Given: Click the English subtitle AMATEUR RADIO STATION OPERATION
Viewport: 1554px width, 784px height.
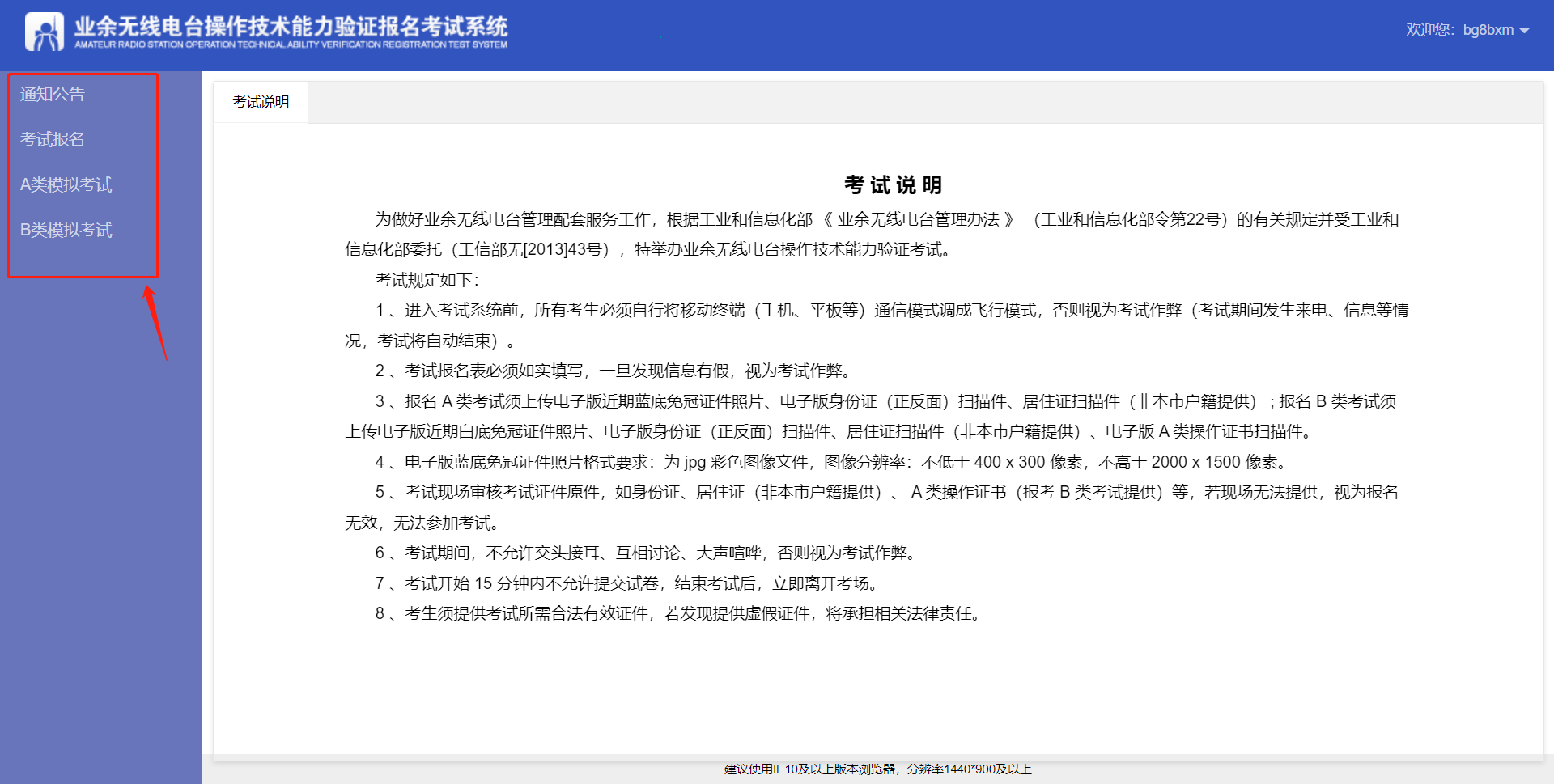Looking at the screenshot, I should pyautogui.click(x=291, y=44).
